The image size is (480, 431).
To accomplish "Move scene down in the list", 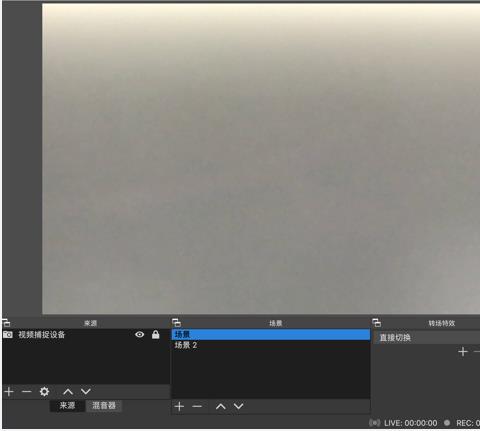I will [238, 406].
